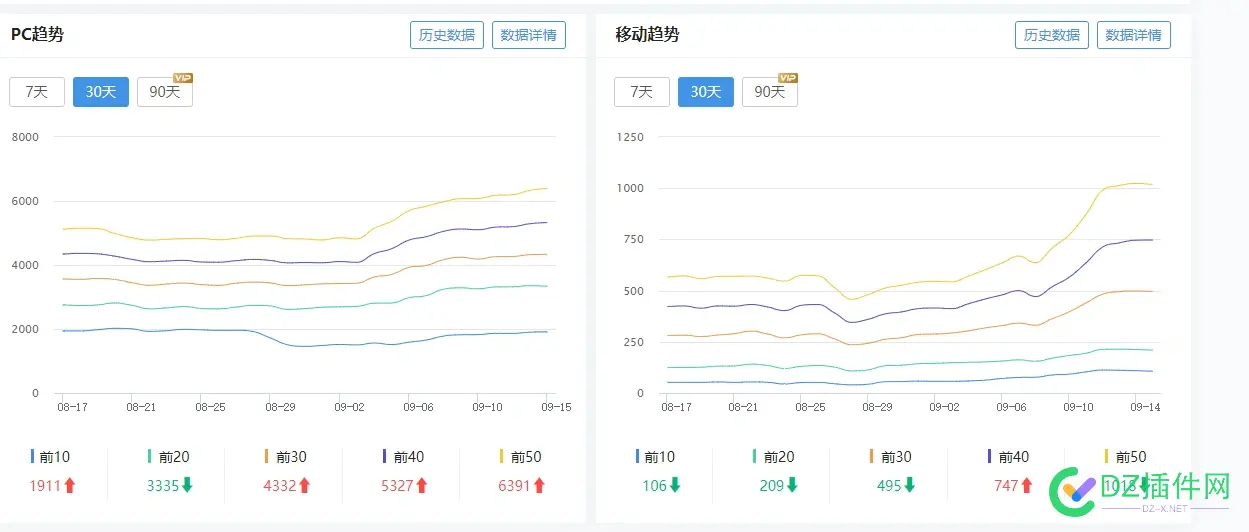
Task: Click green down arrow beside mobile 前10 value 106
Action: coord(675,486)
